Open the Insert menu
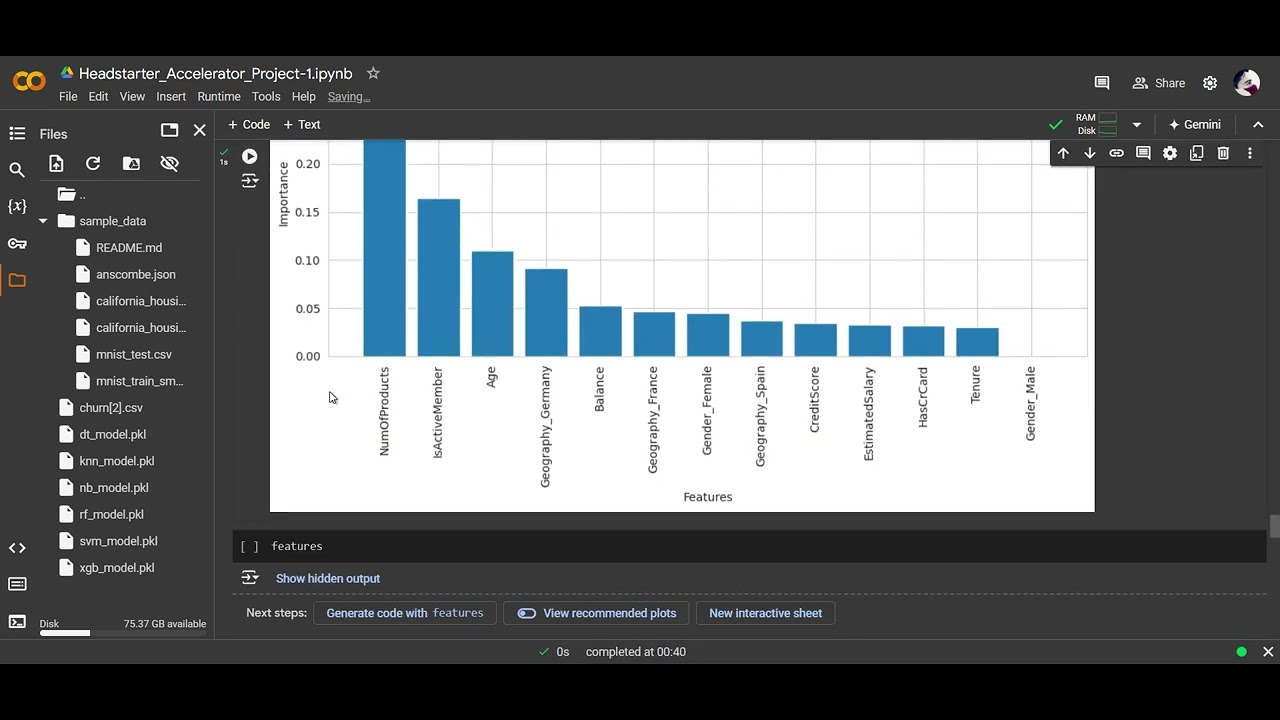 coord(171,97)
